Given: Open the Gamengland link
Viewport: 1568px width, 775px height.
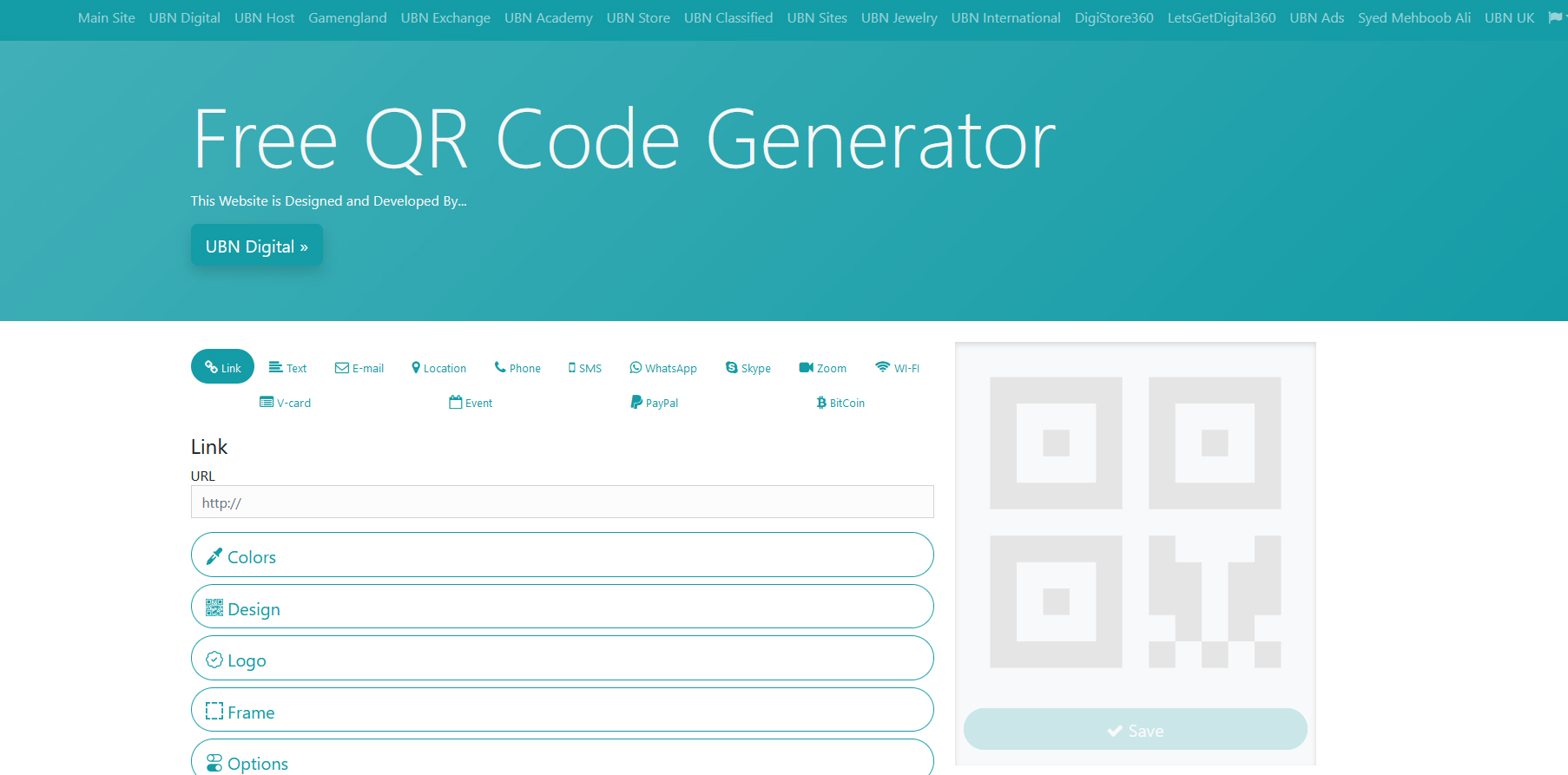Looking at the screenshot, I should [x=348, y=17].
